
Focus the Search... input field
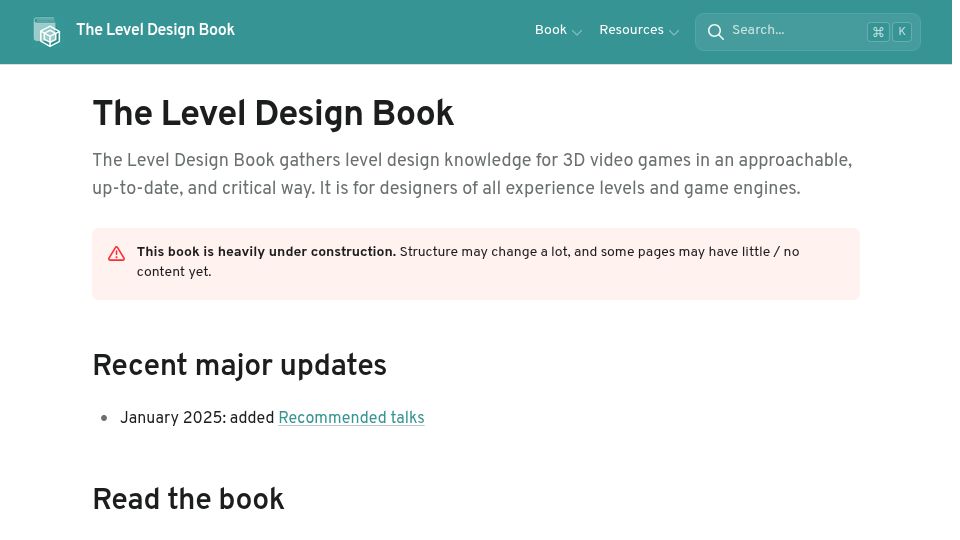click(807, 32)
